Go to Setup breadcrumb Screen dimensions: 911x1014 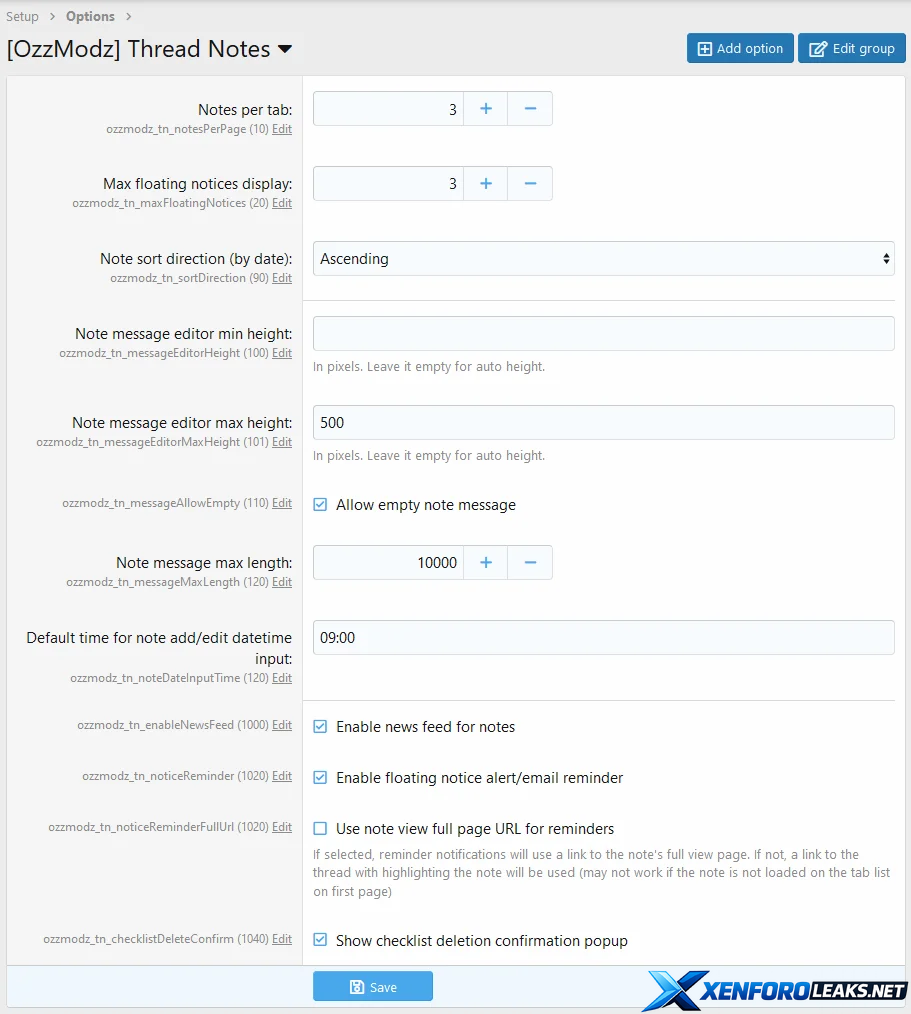[x=22, y=16]
